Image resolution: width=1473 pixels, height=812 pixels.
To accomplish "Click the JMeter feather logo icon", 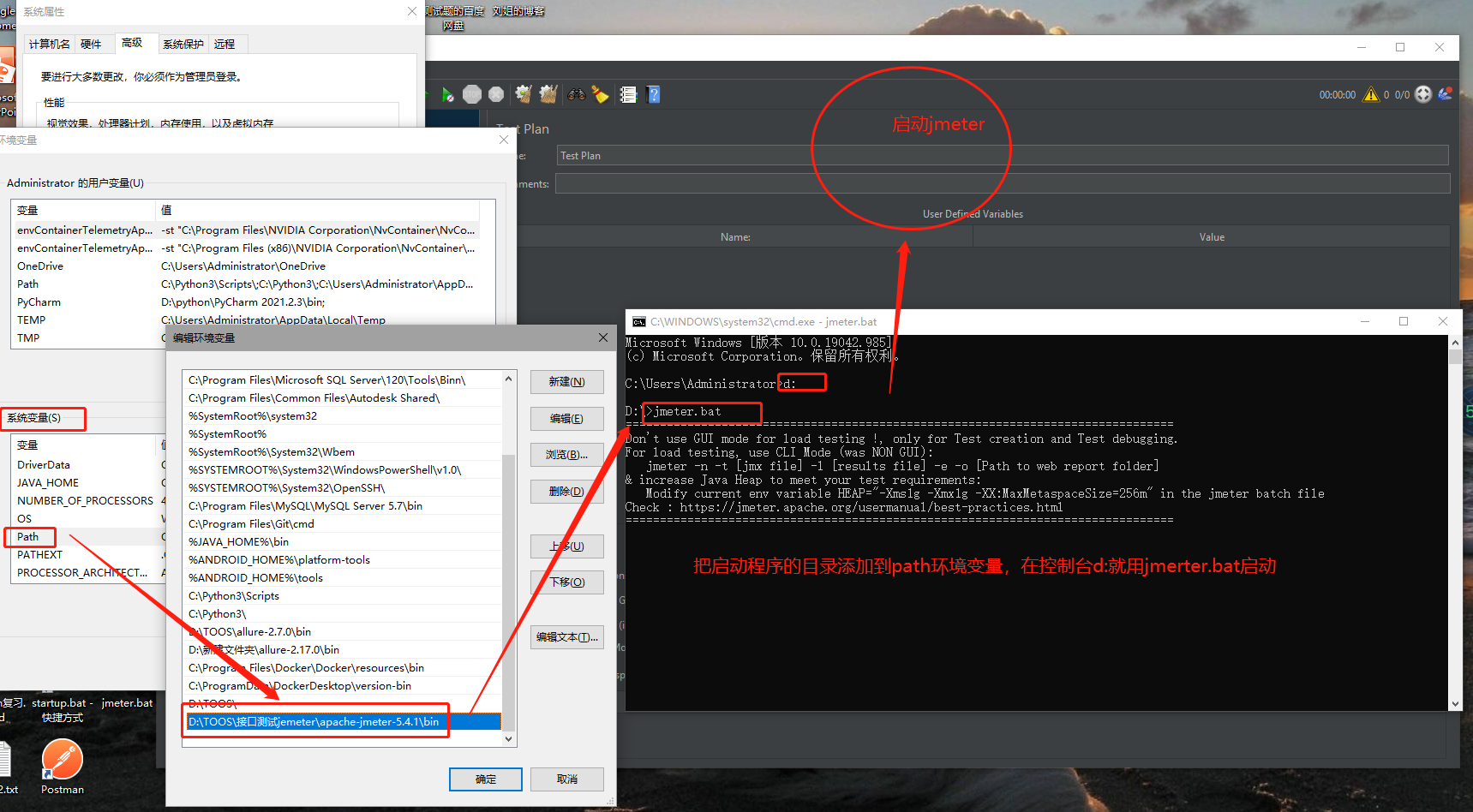I will (x=1446, y=94).
